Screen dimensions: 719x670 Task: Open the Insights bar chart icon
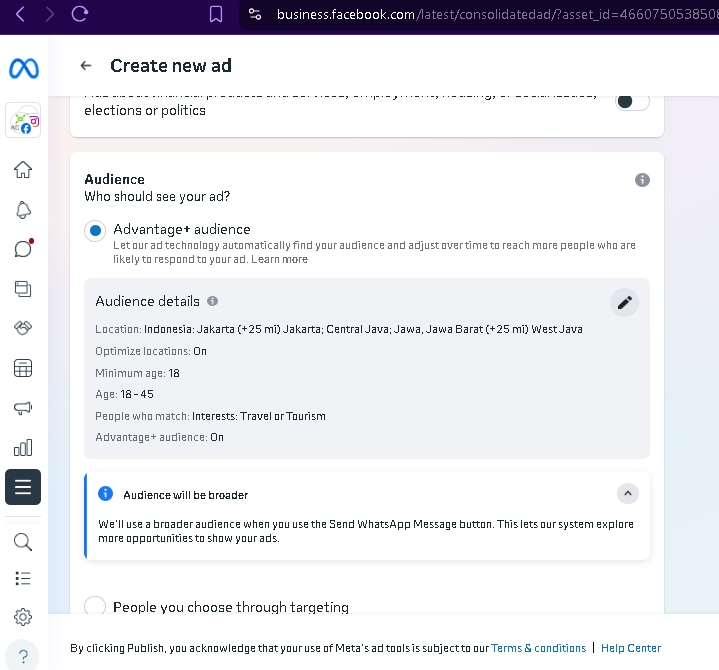click(x=23, y=447)
